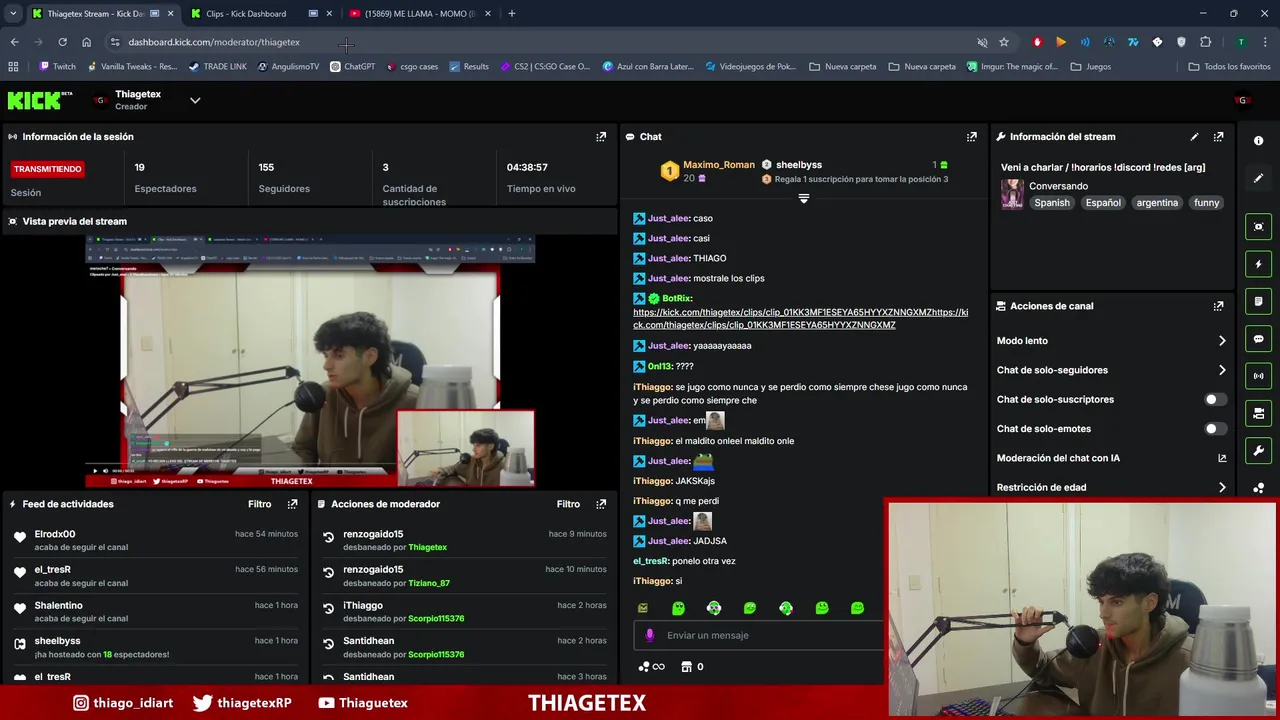The height and width of the screenshot is (720, 1280).
Task: Click the purple microphone icon in message box
Action: tap(649, 635)
